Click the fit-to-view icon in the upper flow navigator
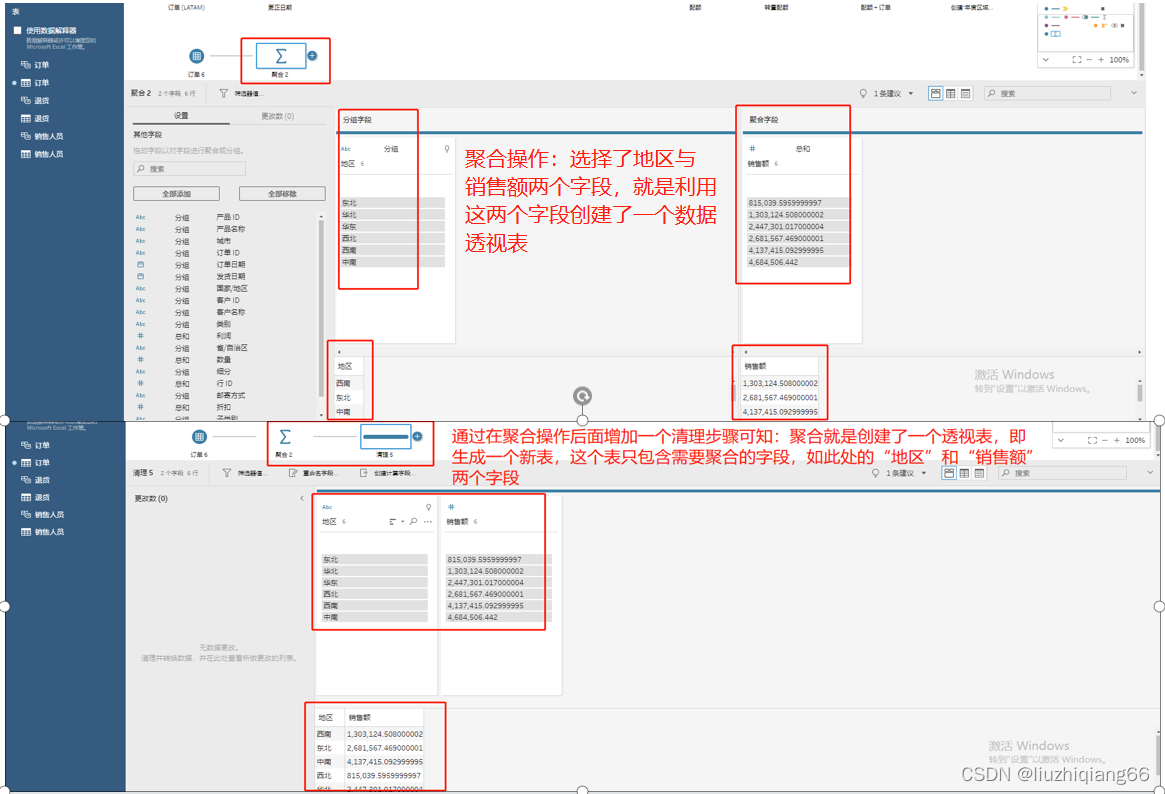 pos(1077,59)
